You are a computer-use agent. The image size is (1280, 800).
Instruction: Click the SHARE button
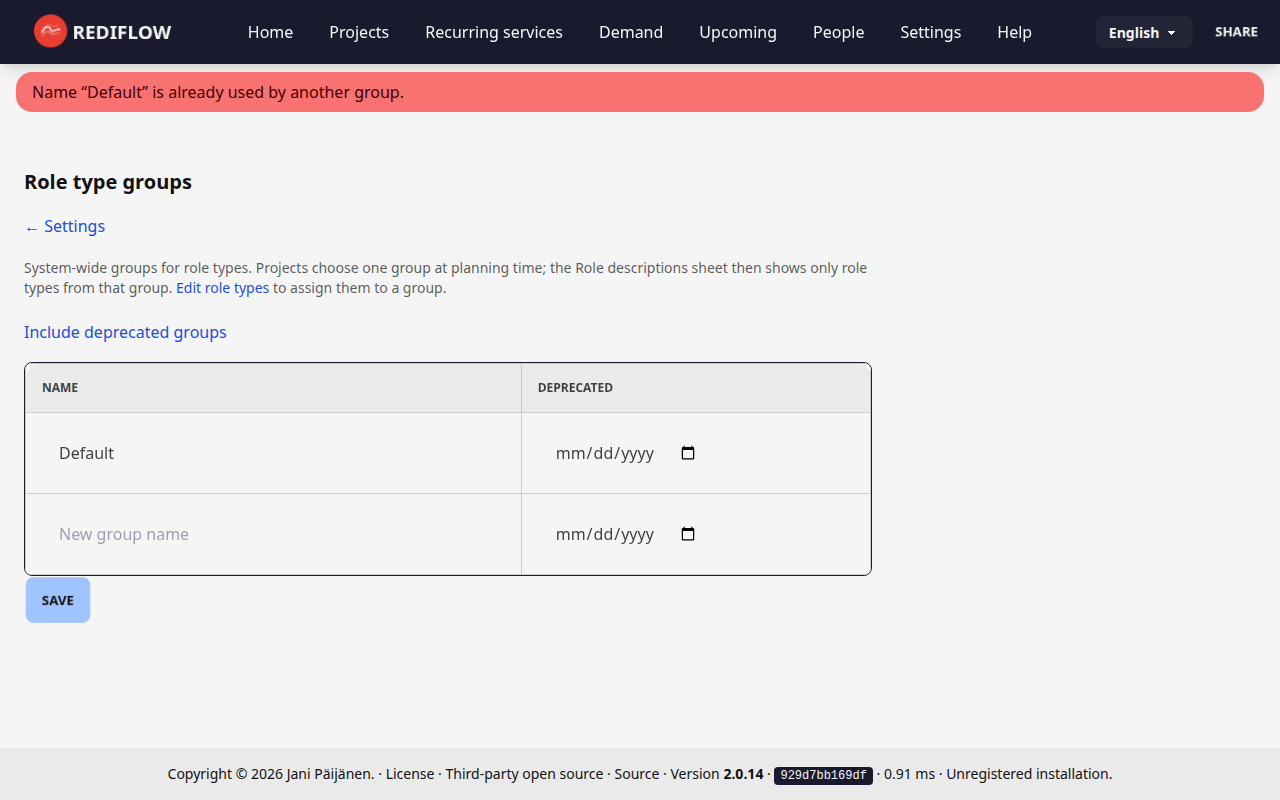tap(1236, 31)
